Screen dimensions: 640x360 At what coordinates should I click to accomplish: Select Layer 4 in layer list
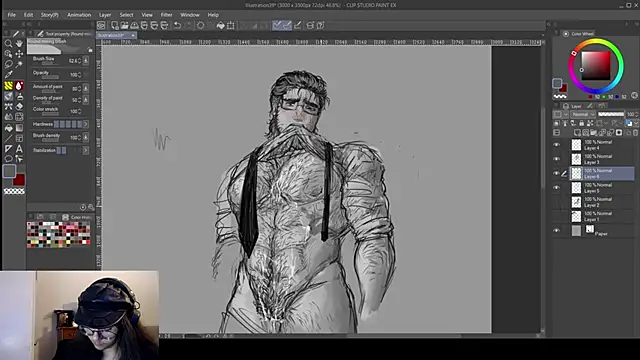(602, 145)
